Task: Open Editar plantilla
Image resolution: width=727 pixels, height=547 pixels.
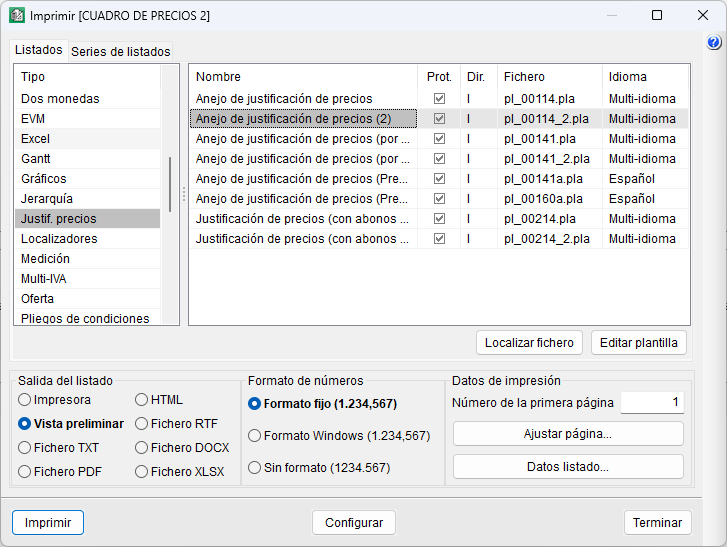Action: pos(638,343)
